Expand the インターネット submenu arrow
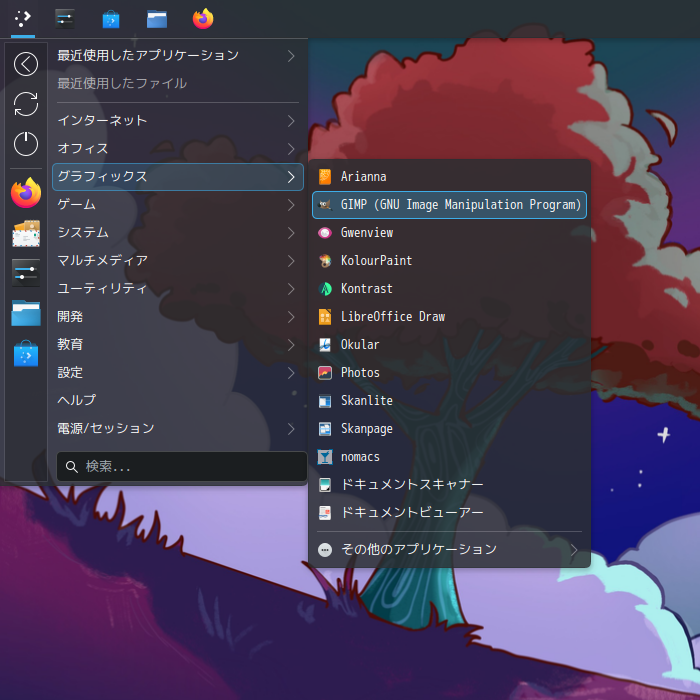Screen dimensions: 700x700 pos(291,121)
